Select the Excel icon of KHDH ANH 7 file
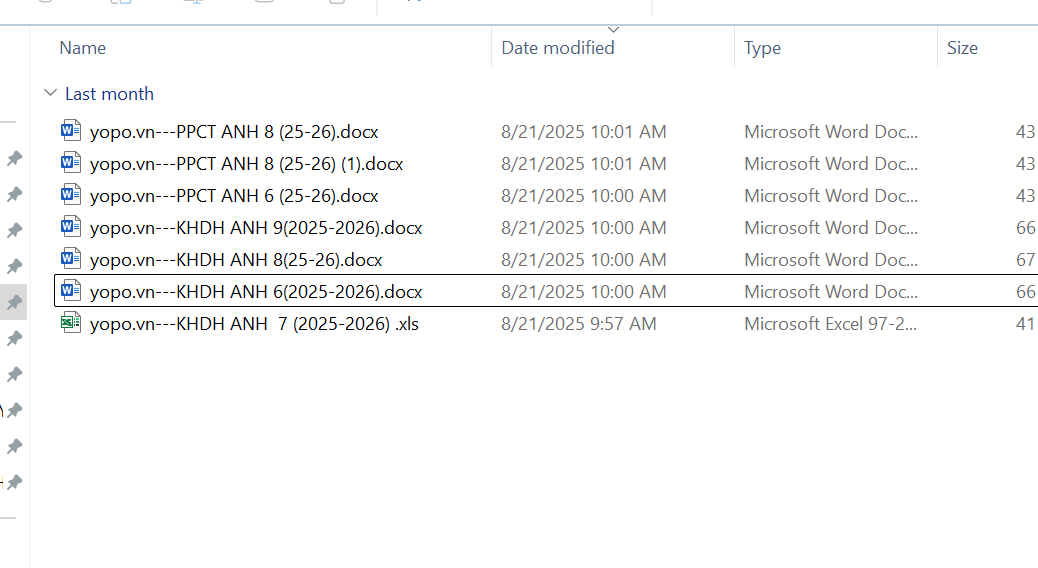The width and height of the screenshot is (1038, 568). (x=71, y=323)
